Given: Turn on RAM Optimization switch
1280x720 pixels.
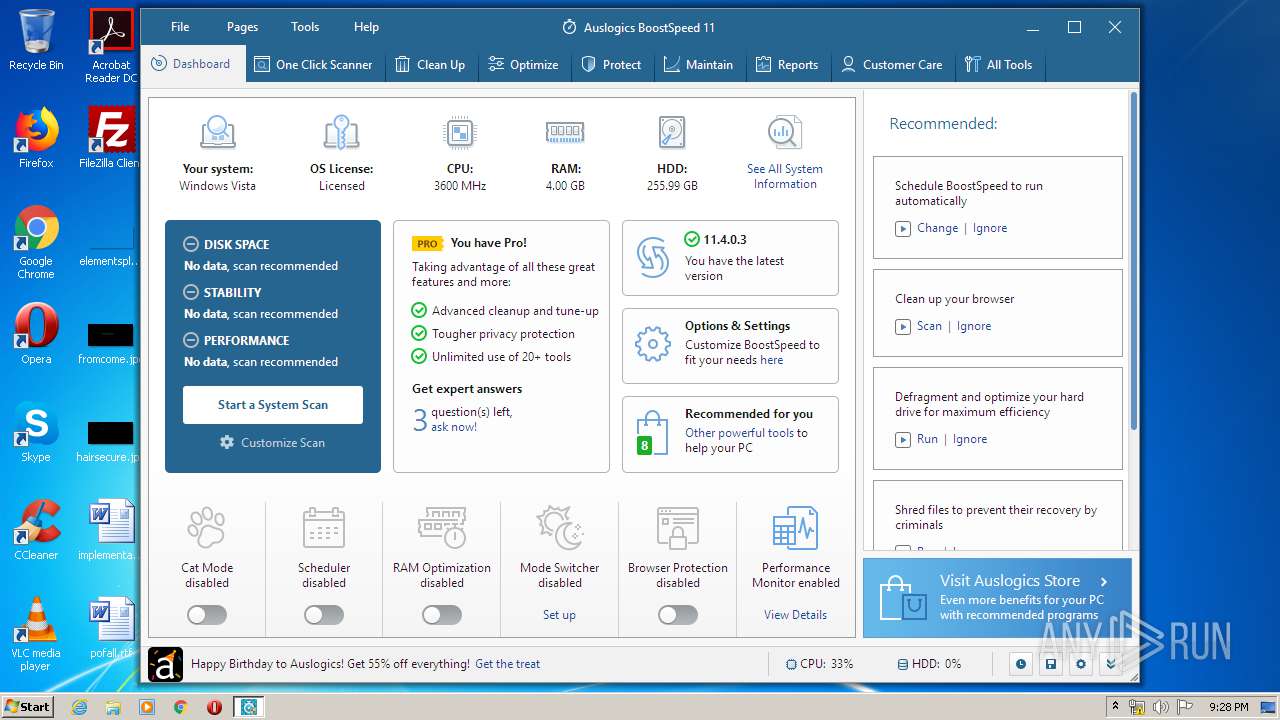Looking at the screenshot, I should (x=442, y=615).
